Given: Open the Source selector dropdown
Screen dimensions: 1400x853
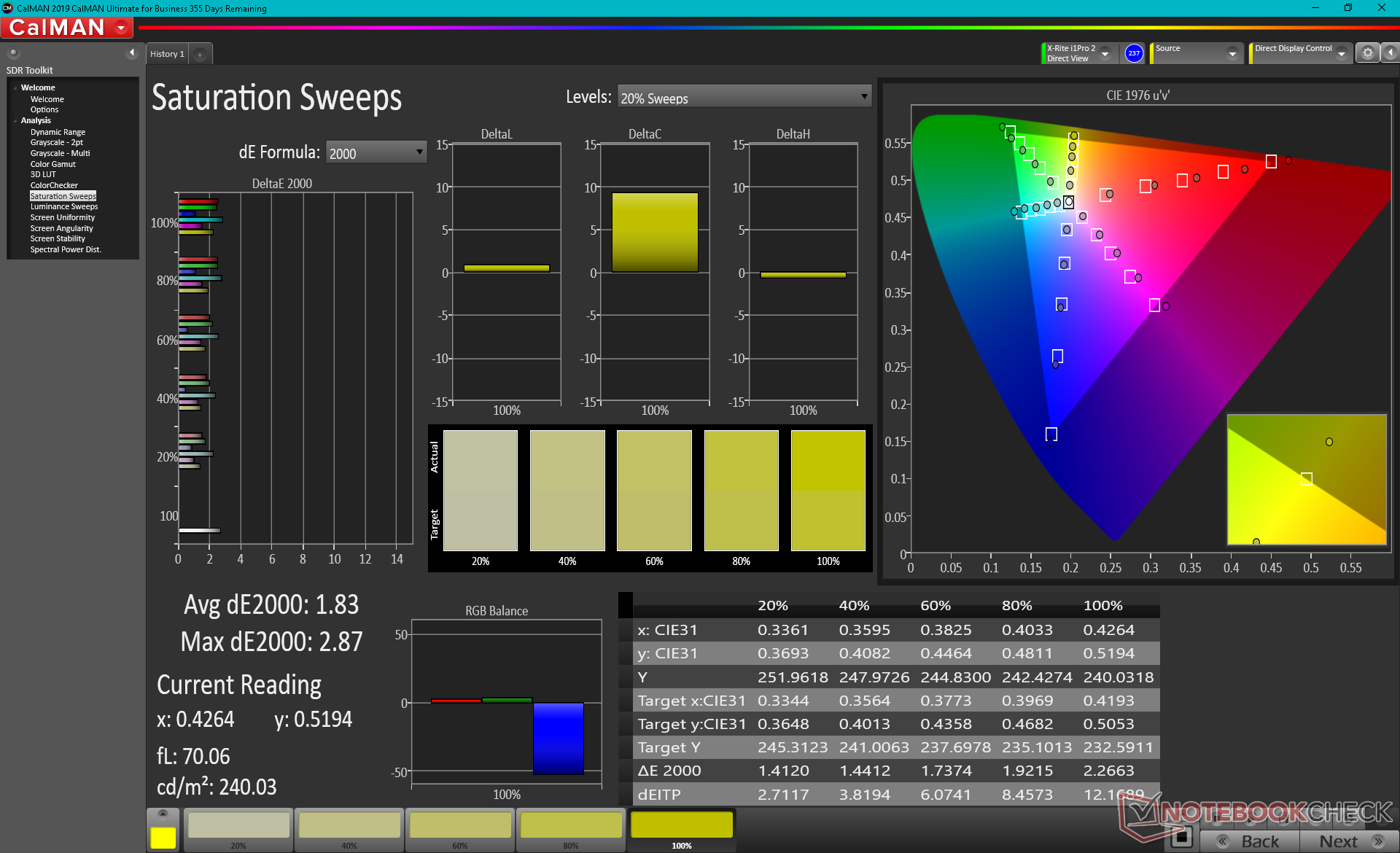Looking at the screenshot, I should click(x=1232, y=54).
